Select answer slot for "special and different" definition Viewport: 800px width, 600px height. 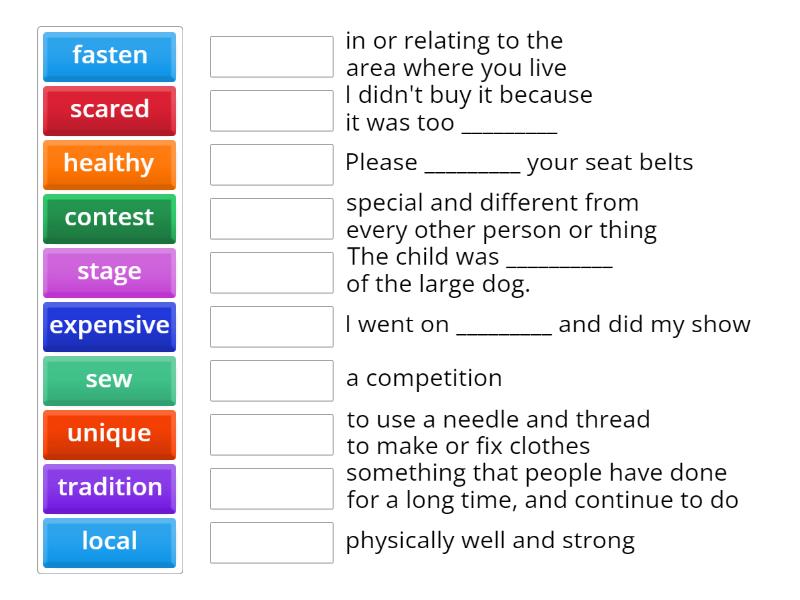coord(271,219)
